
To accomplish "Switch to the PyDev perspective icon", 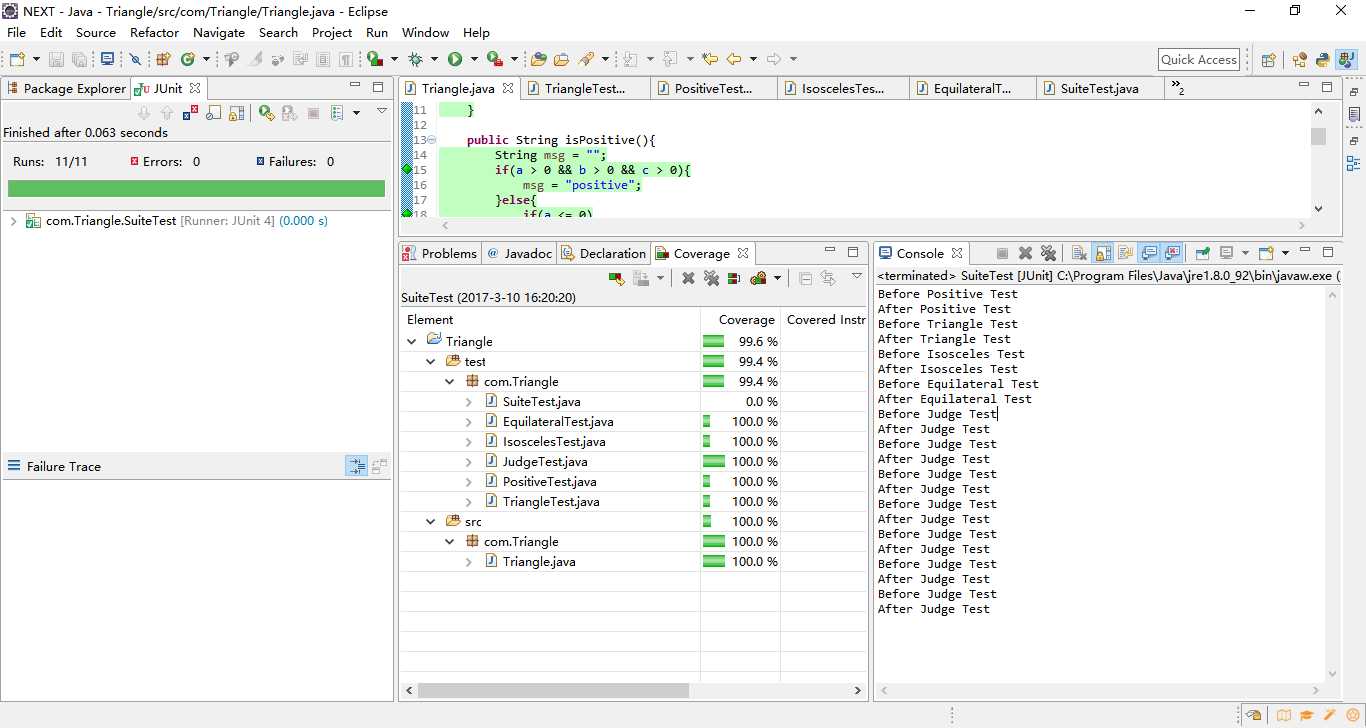I will (x=1322, y=60).
